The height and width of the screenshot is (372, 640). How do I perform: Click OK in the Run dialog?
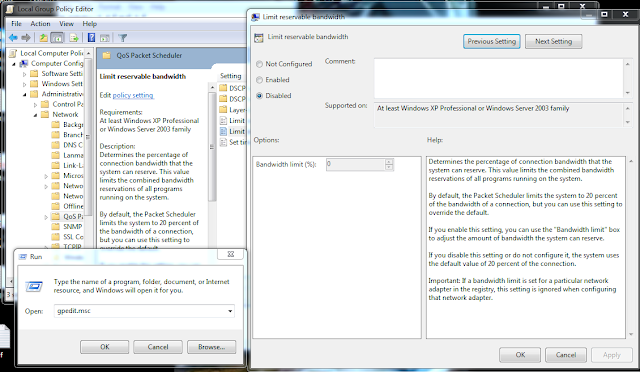[104, 347]
